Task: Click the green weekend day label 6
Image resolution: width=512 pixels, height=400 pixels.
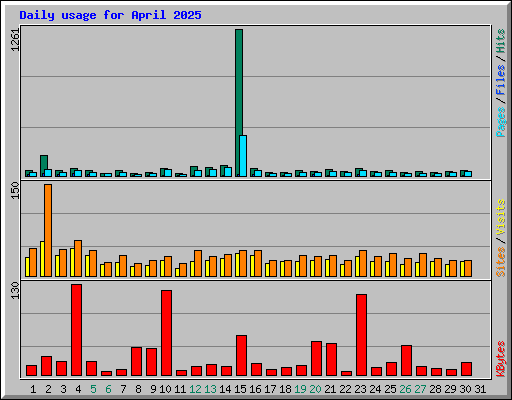Action: (x=108, y=389)
